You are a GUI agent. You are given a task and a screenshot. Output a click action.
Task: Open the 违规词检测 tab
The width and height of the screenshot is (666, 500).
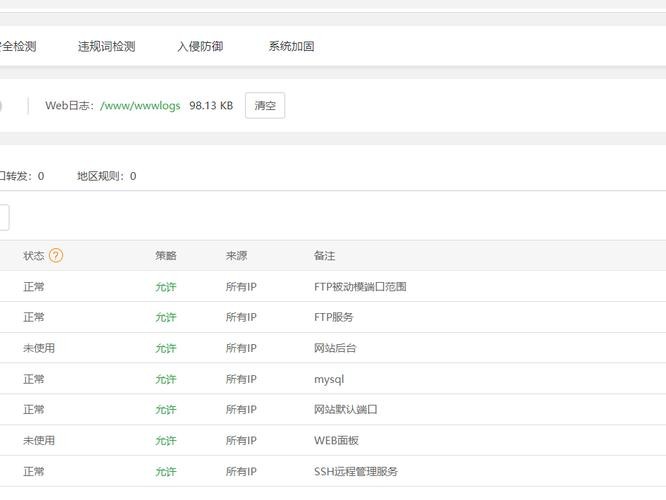pyautogui.click(x=107, y=46)
